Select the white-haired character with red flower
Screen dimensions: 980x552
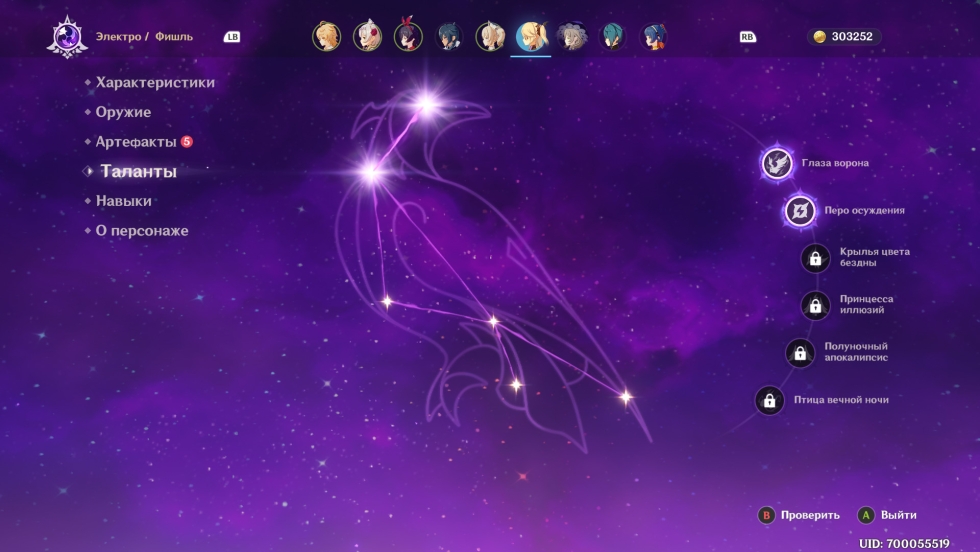point(367,37)
